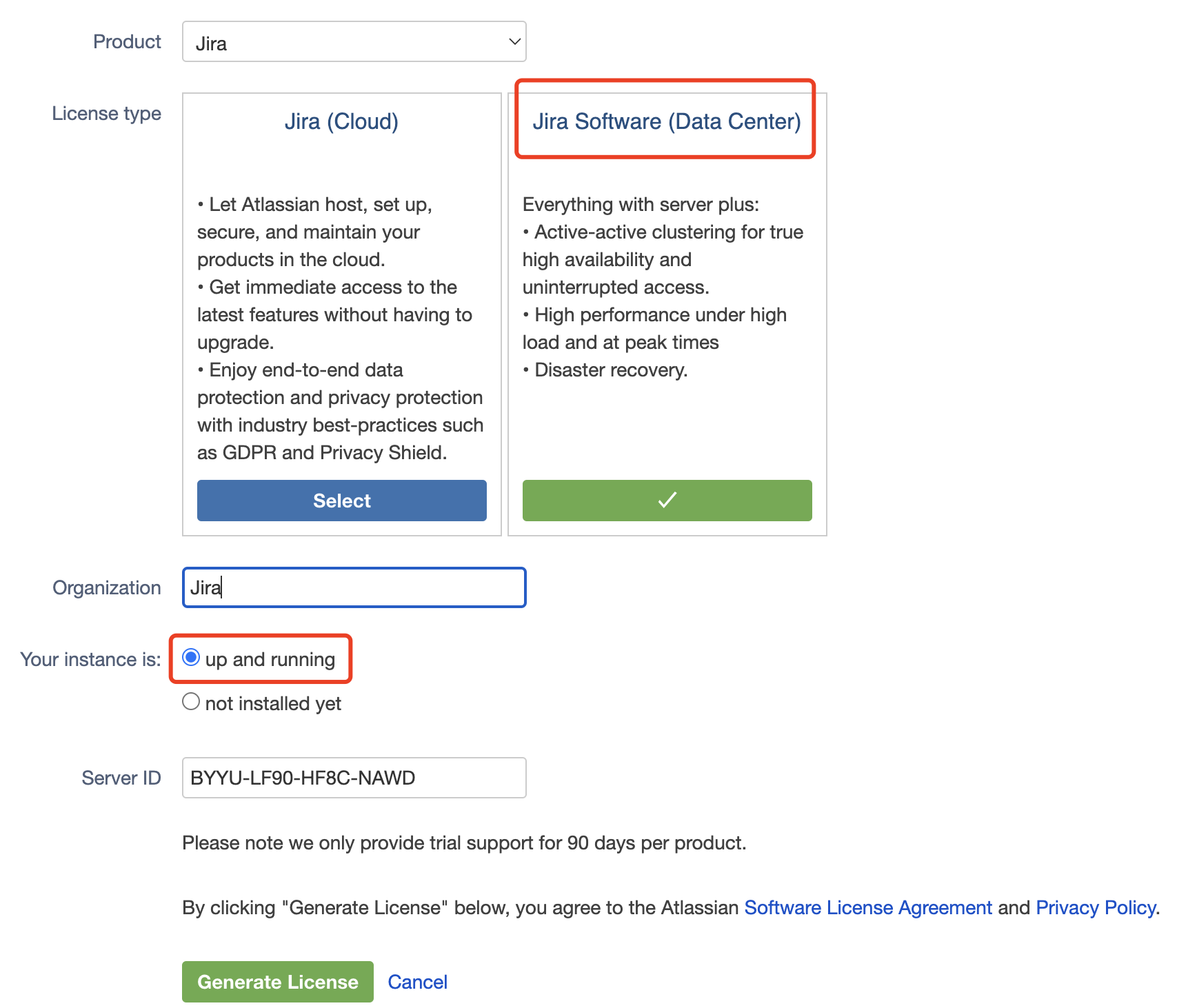Open the Product dropdown showing Jira
This screenshot has height=1008, width=1197.
pyautogui.click(x=354, y=42)
